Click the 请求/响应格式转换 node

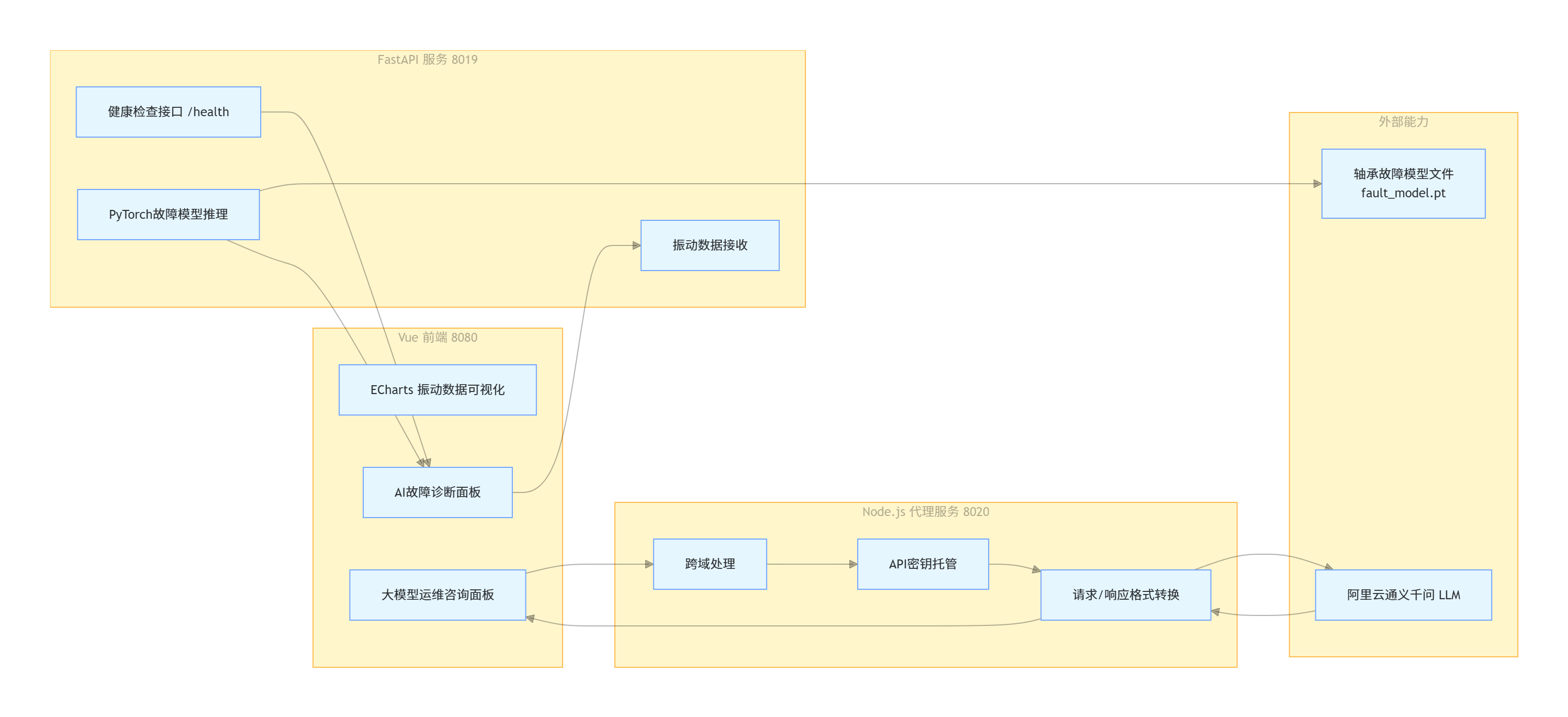click(1126, 595)
